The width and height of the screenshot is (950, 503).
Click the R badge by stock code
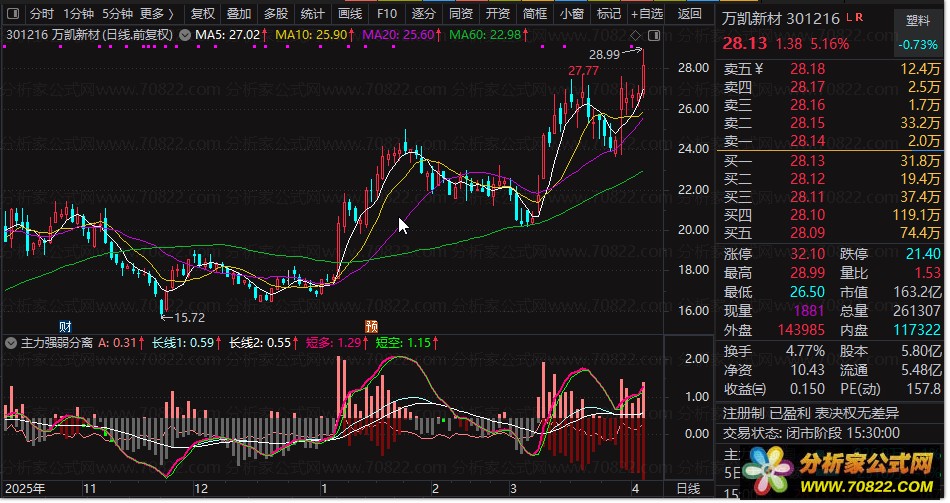point(859,17)
